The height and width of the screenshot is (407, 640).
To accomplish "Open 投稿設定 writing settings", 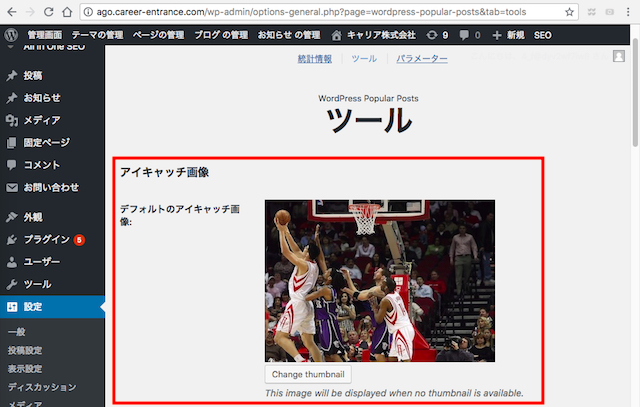I will tap(25, 350).
